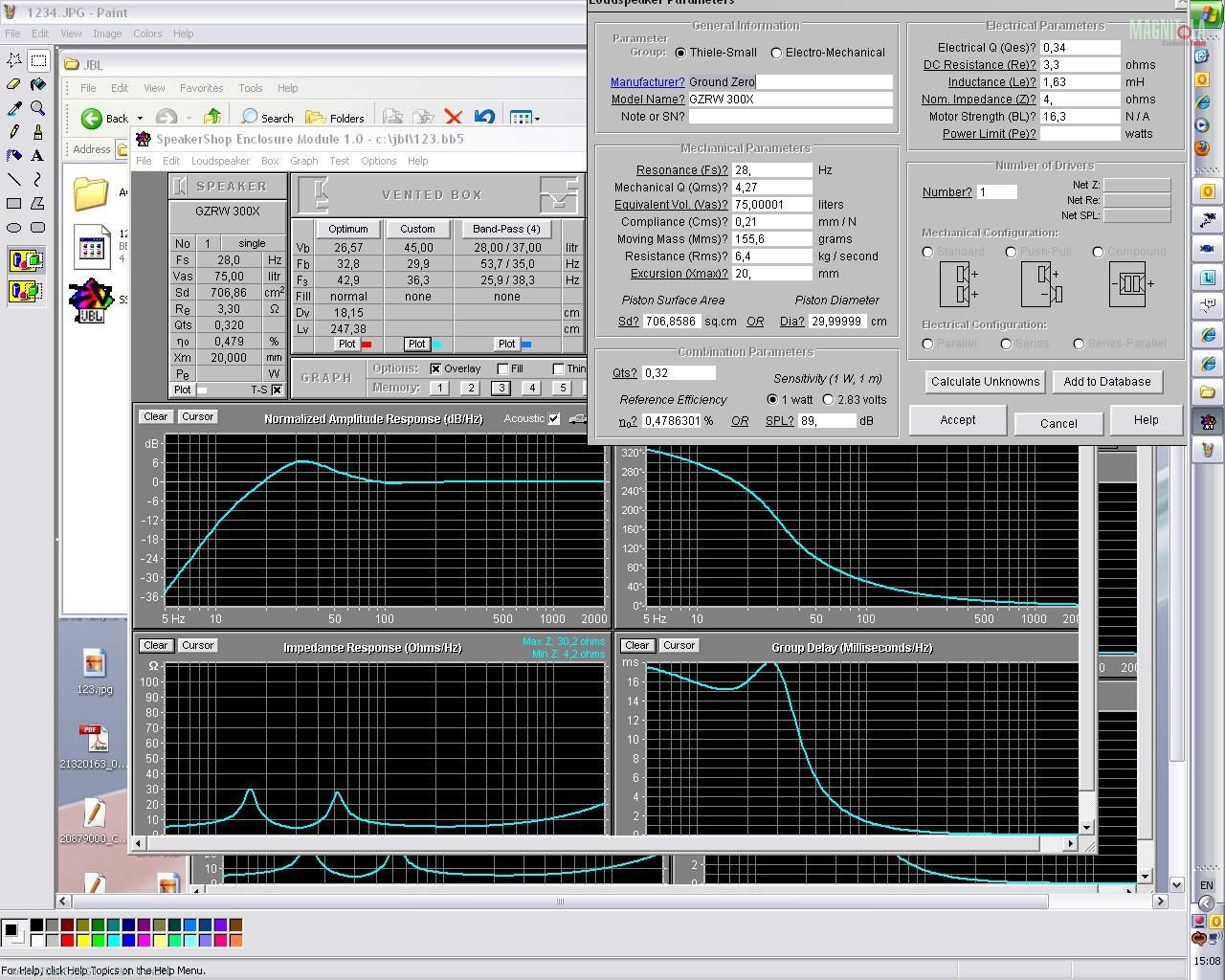This screenshot has width=1225, height=980.
Task: Pick the bright red swatch in Paint palette
Action: 67,940
